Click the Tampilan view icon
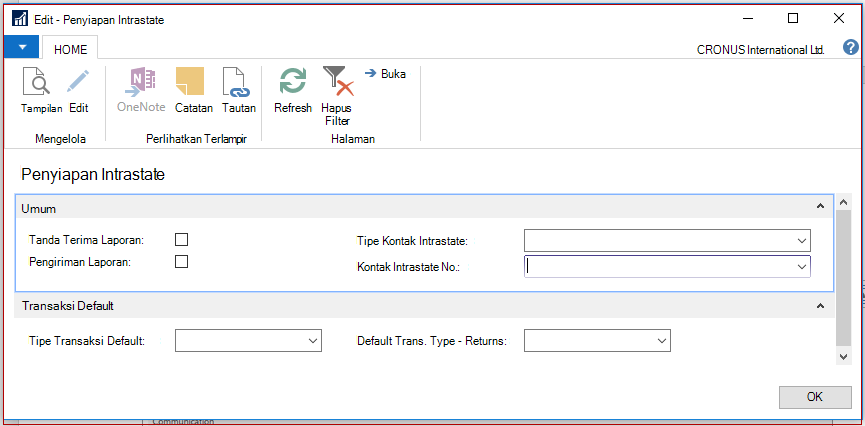 36,81
